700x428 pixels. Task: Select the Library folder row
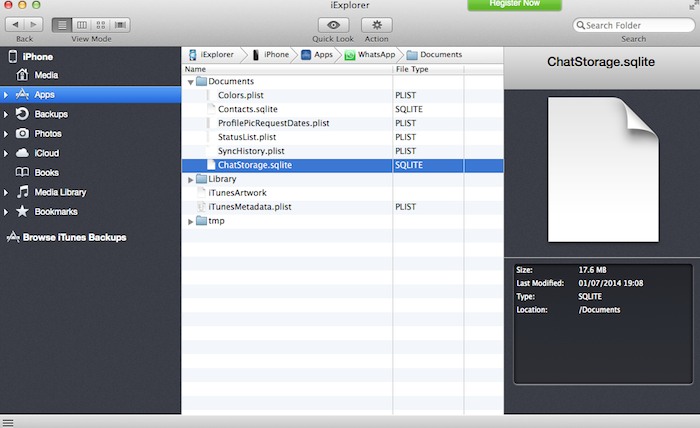pos(342,179)
